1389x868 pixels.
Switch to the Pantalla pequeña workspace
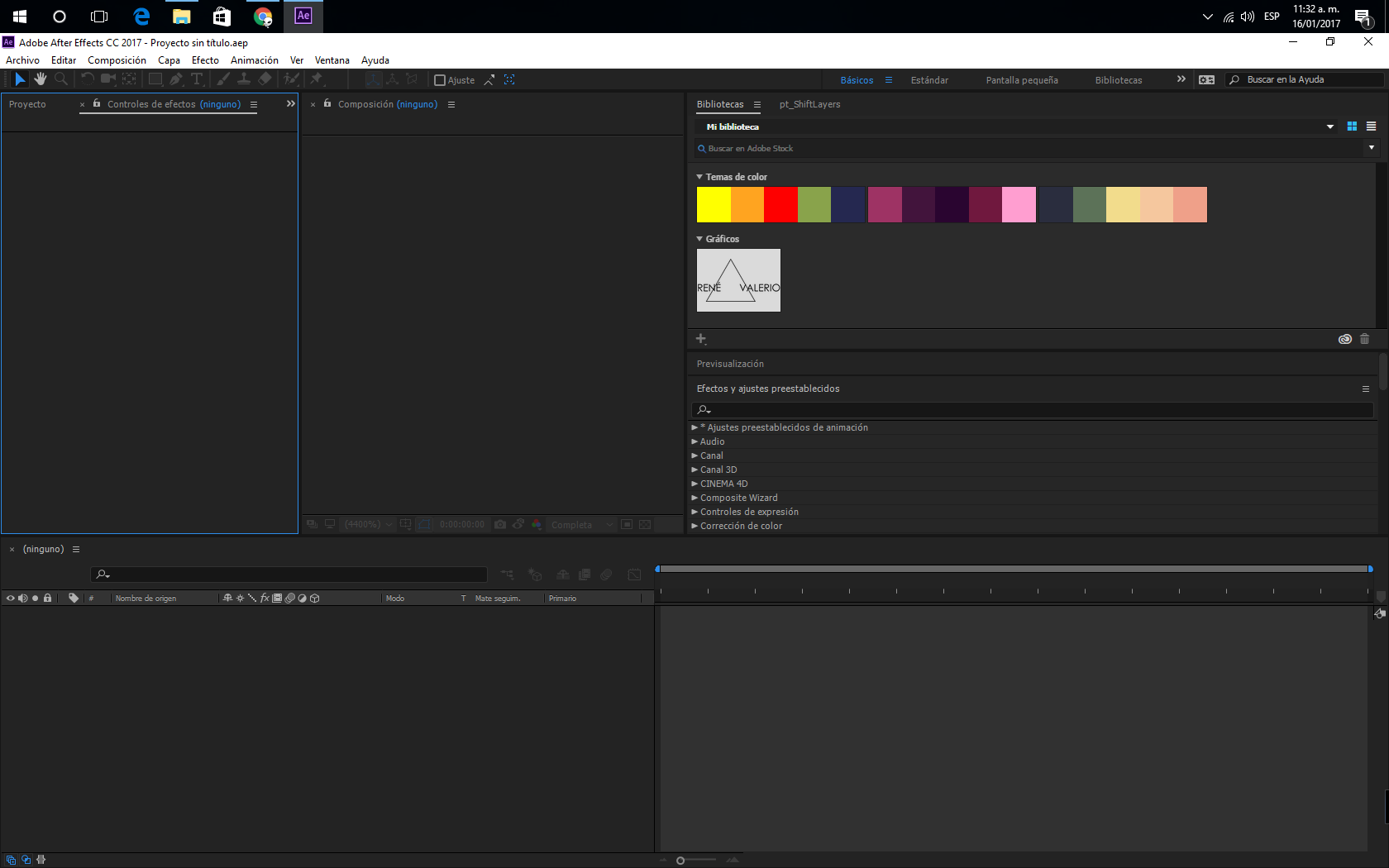1022,80
